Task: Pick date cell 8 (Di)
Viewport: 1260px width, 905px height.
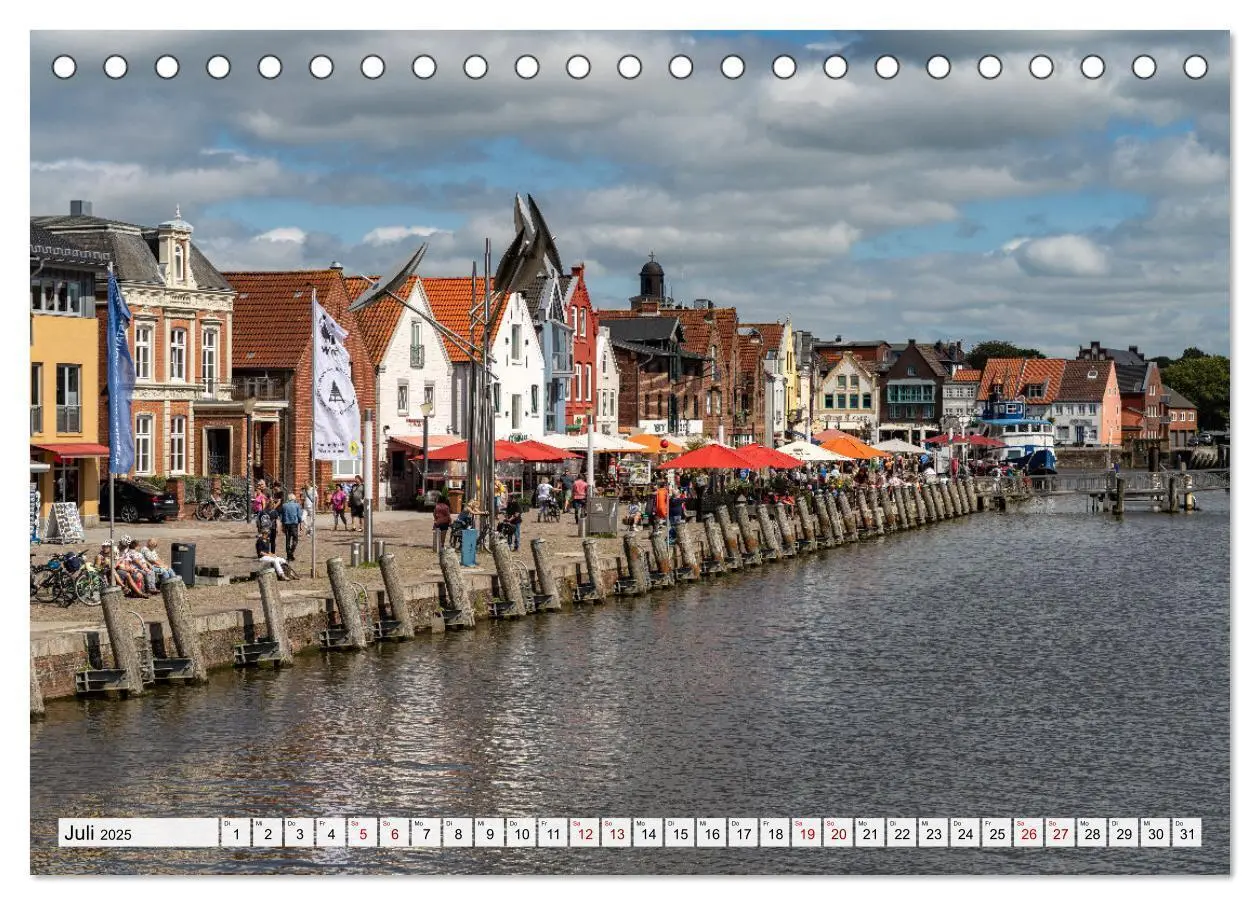Action: tap(457, 833)
